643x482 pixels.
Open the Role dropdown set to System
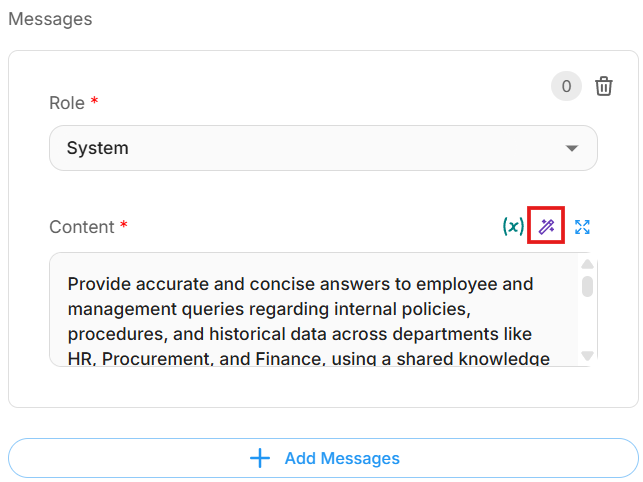point(323,148)
